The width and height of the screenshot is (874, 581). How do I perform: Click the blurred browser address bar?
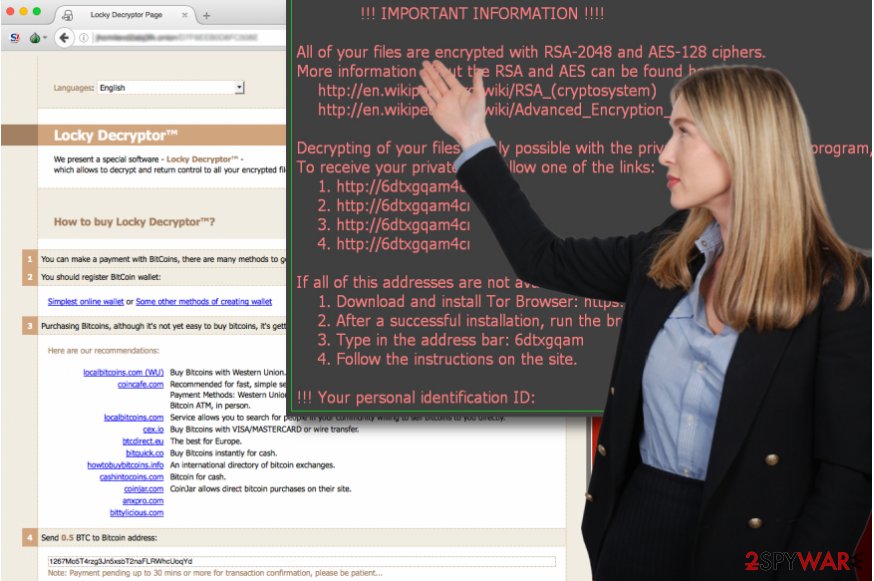(189, 38)
